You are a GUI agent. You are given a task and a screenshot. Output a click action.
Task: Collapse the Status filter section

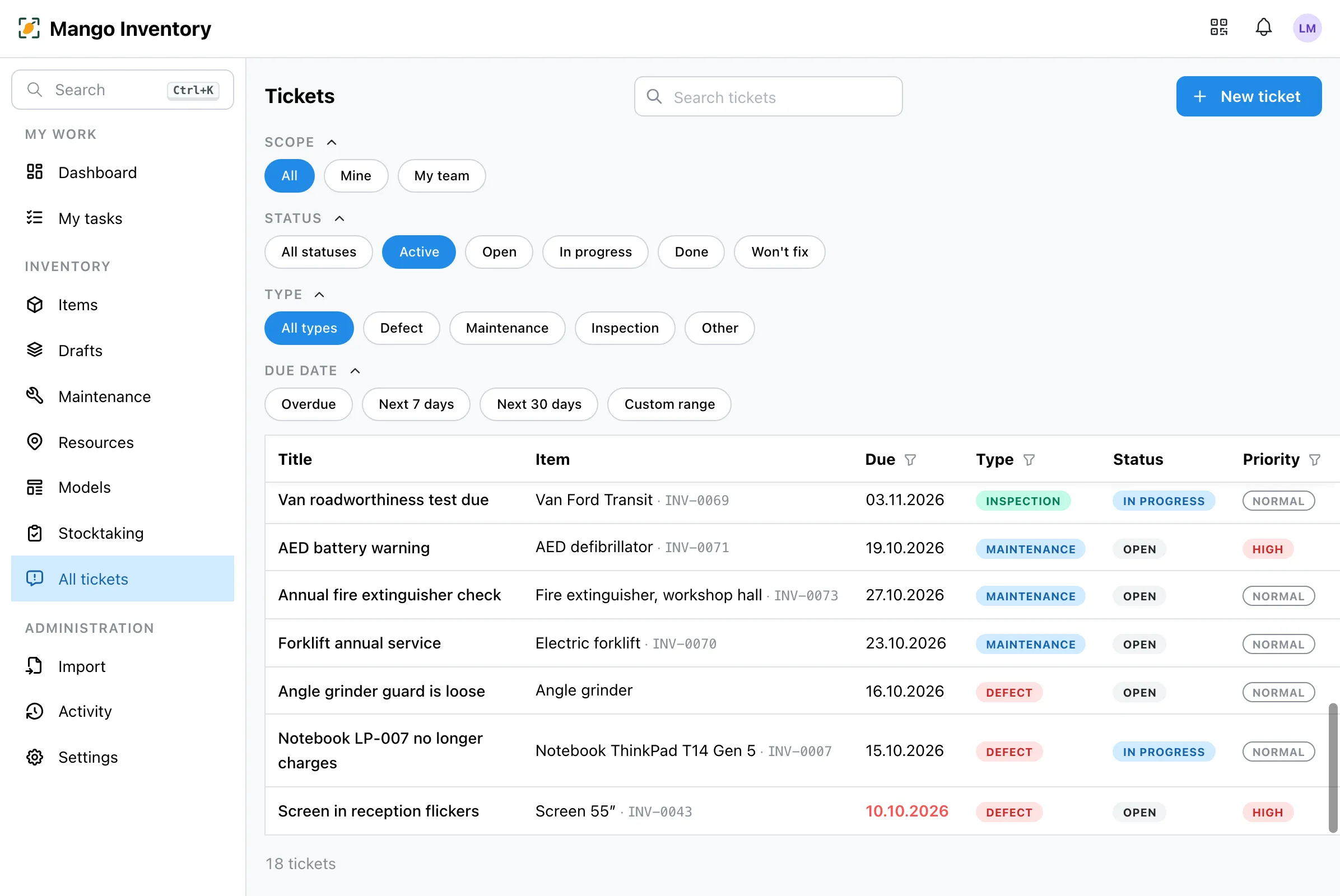coord(339,218)
